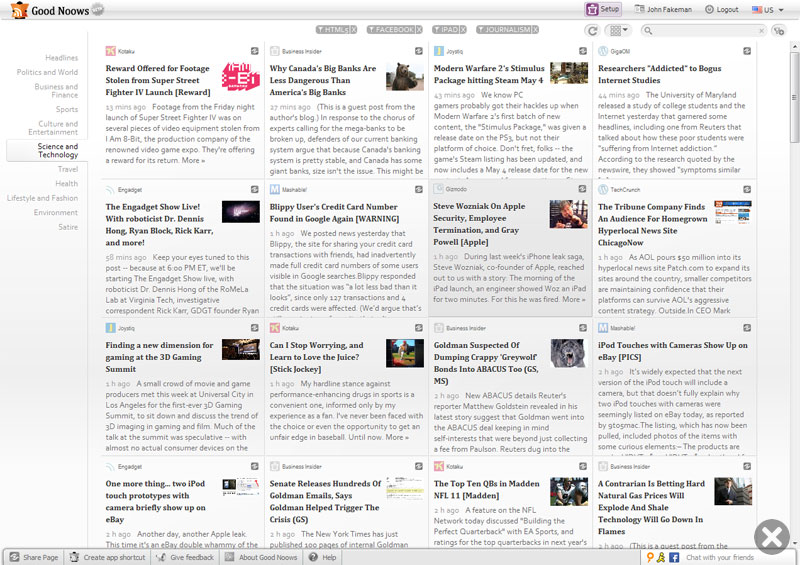The height and width of the screenshot is (565, 800).
Task: Click the Setup button
Action: tap(603, 9)
